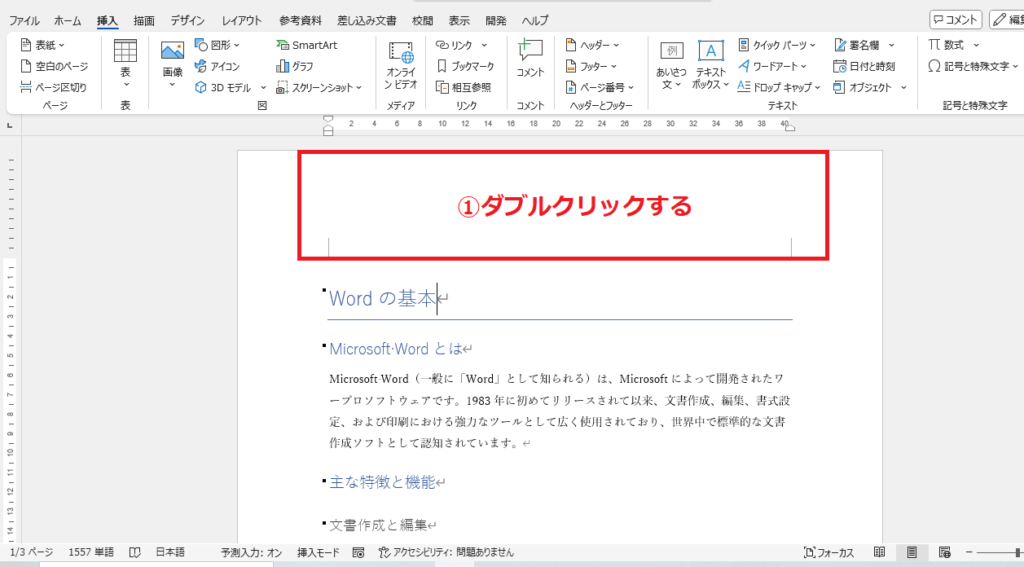The width and height of the screenshot is (1024, 567).
Task: Switch to the 校閲 tab
Action: pyautogui.click(x=423, y=20)
